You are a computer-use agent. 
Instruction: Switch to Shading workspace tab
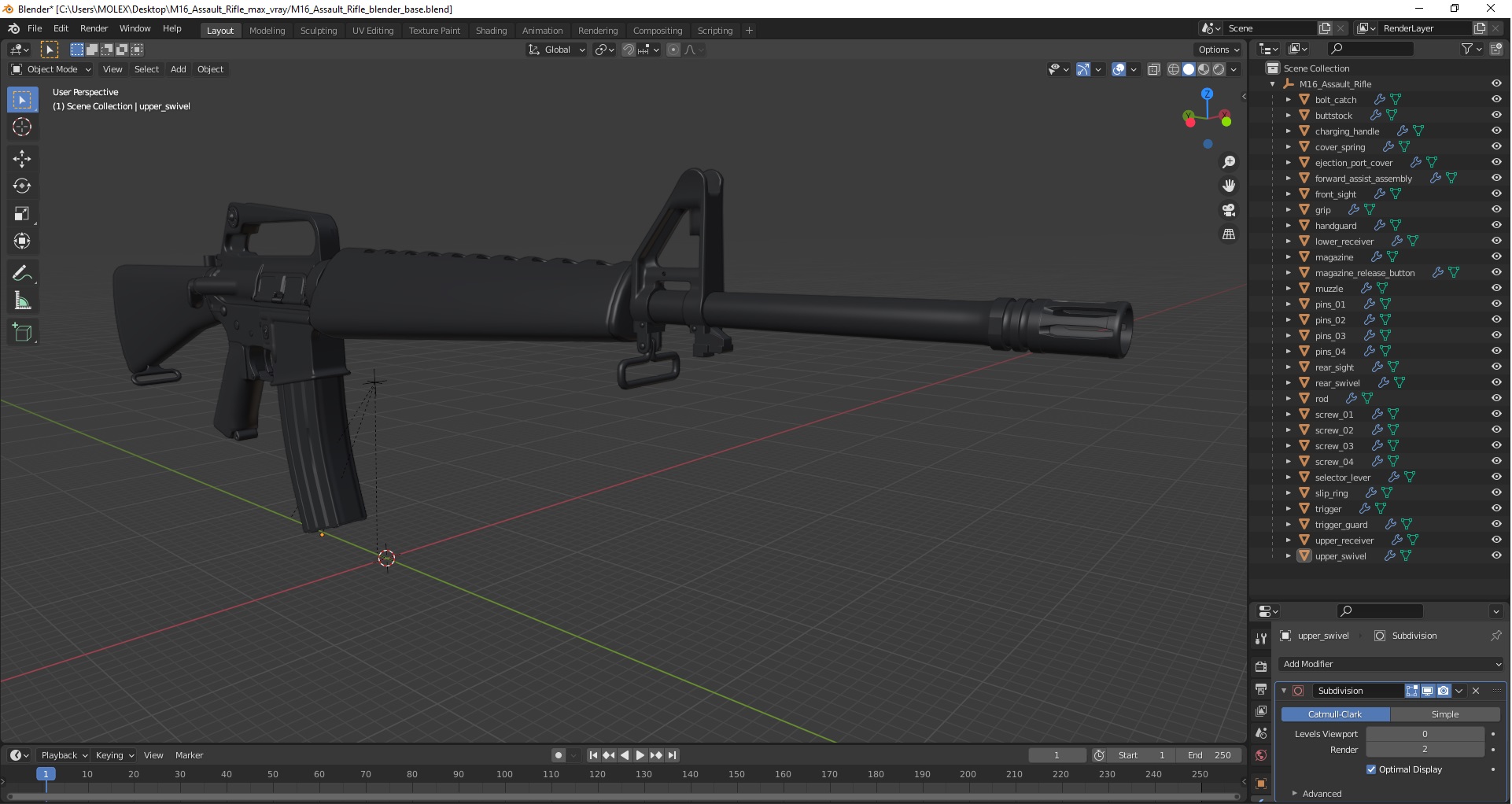(x=491, y=31)
